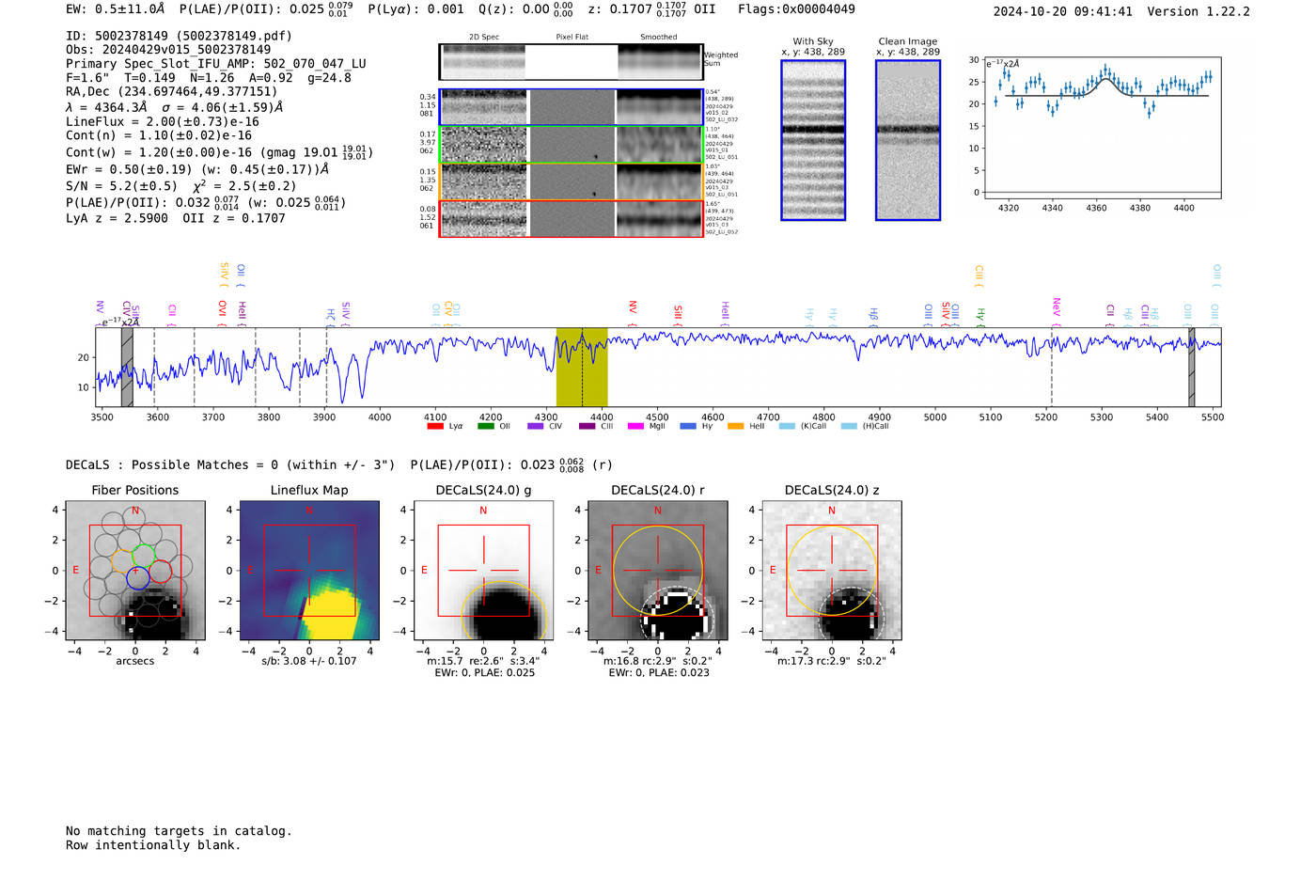Click the EW: 0.5±11.0Å header value

point(116,9)
